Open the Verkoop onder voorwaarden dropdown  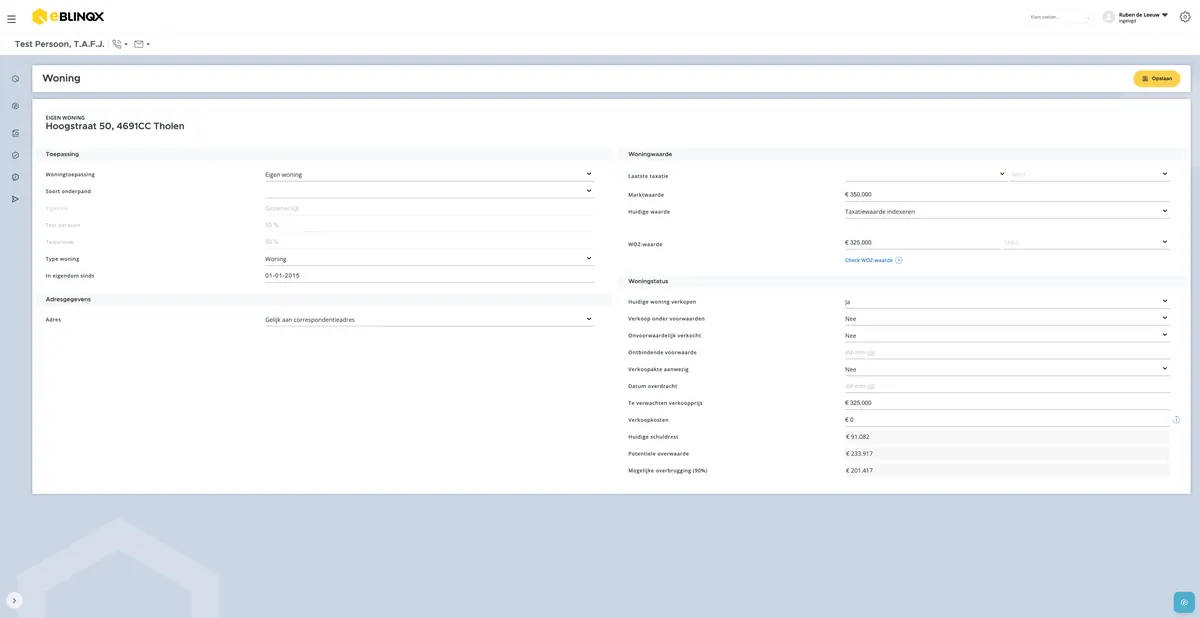1007,318
